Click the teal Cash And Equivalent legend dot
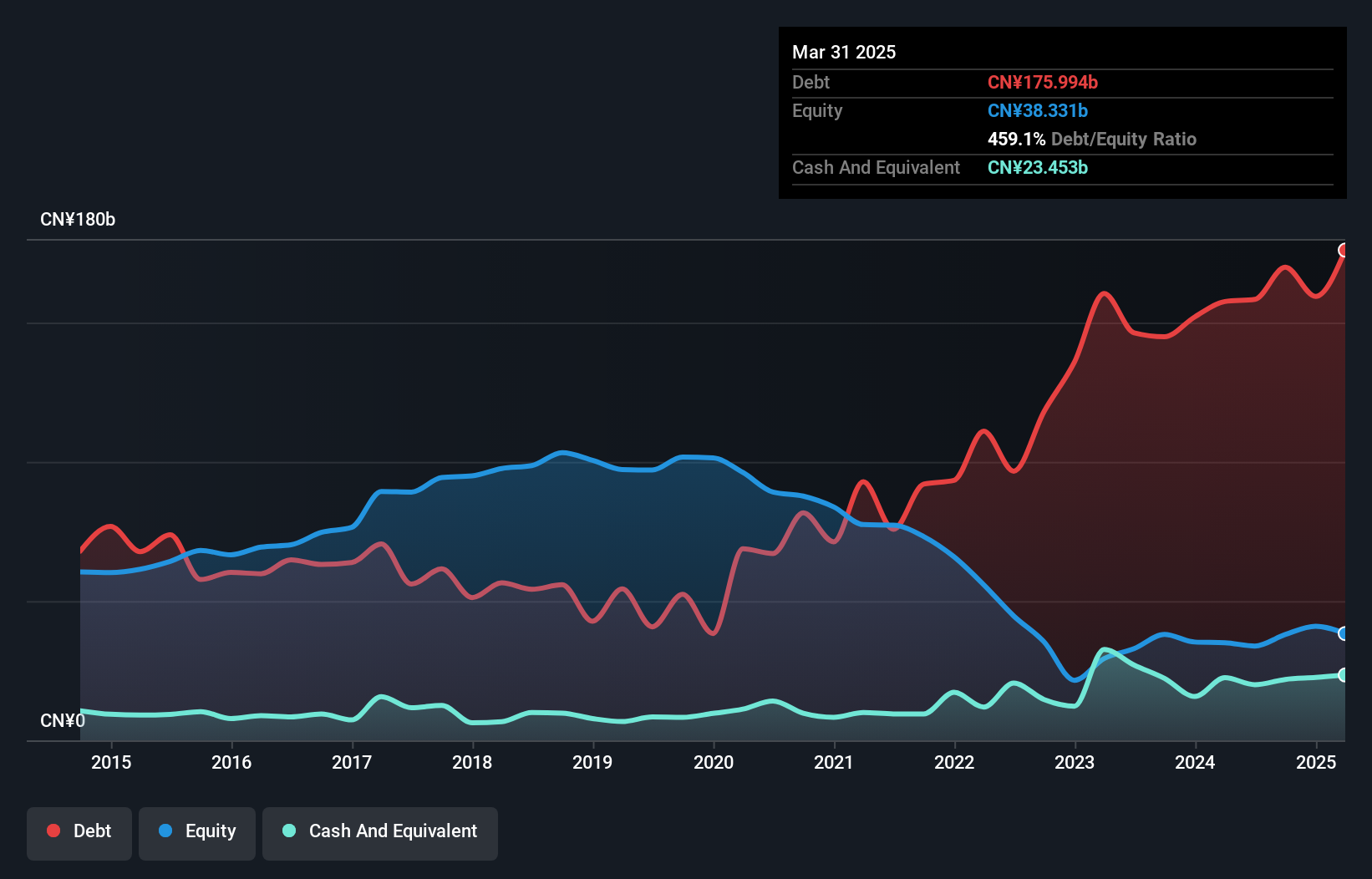 tap(288, 831)
